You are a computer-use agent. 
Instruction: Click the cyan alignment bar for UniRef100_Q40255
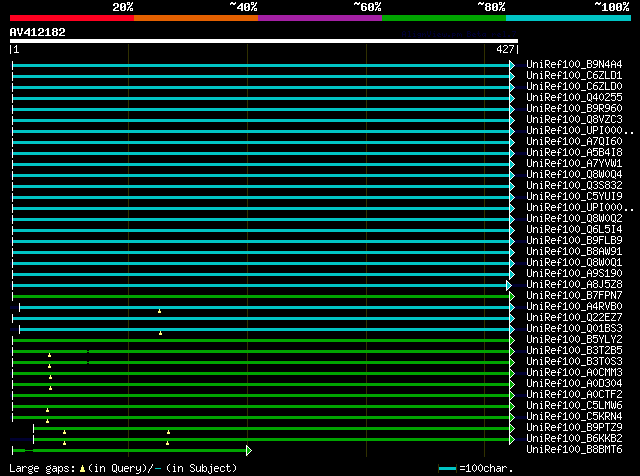(261, 98)
